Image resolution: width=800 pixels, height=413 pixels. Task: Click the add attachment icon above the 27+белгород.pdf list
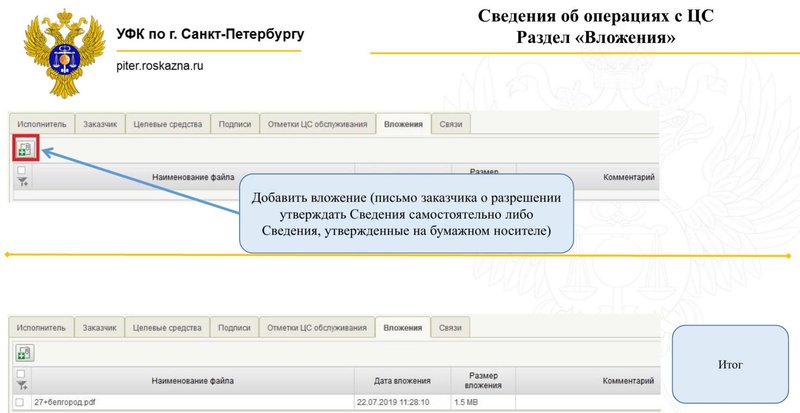(25, 353)
